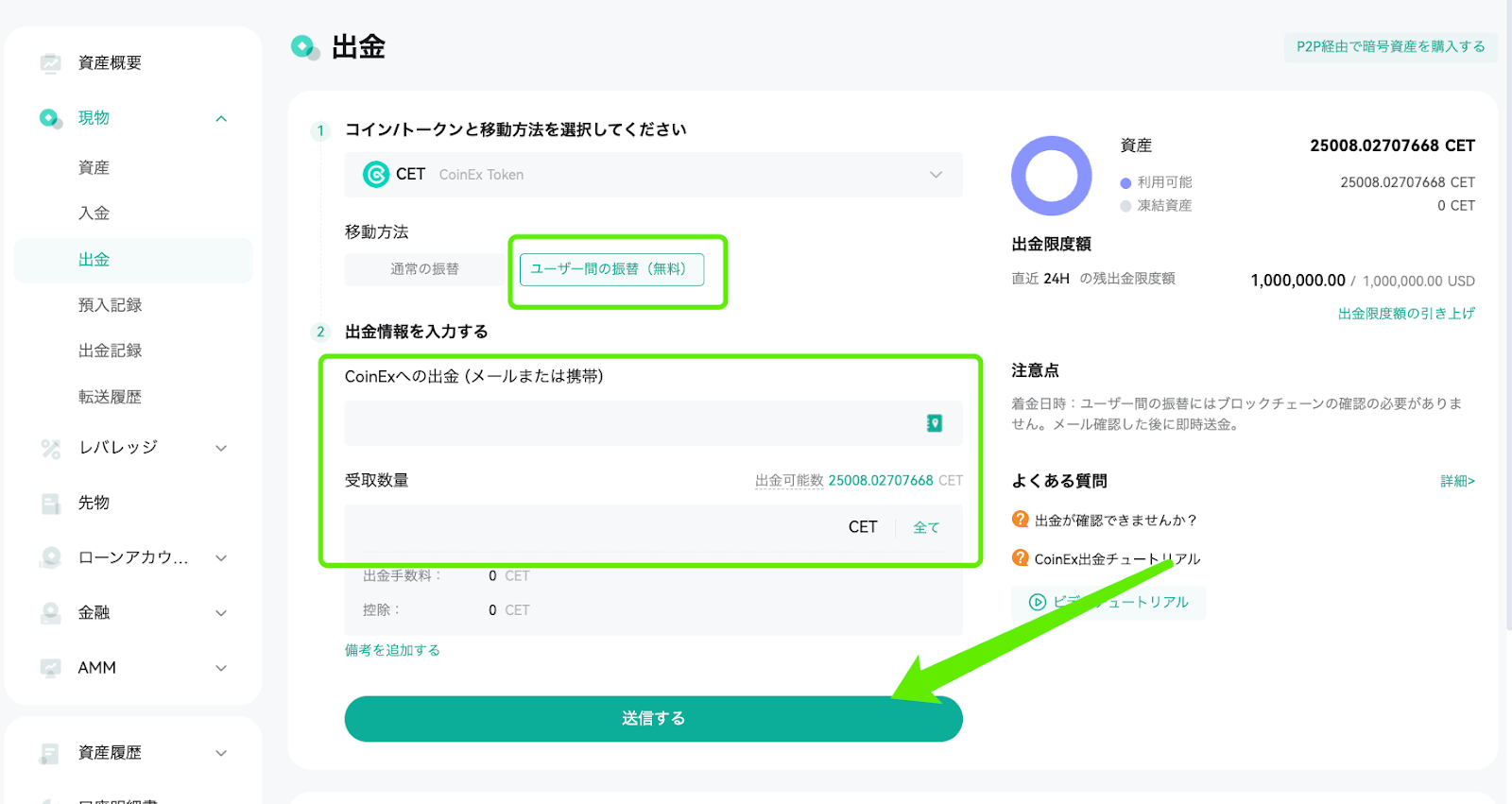
Task: Click the 送信する submit button
Action: [x=653, y=719]
